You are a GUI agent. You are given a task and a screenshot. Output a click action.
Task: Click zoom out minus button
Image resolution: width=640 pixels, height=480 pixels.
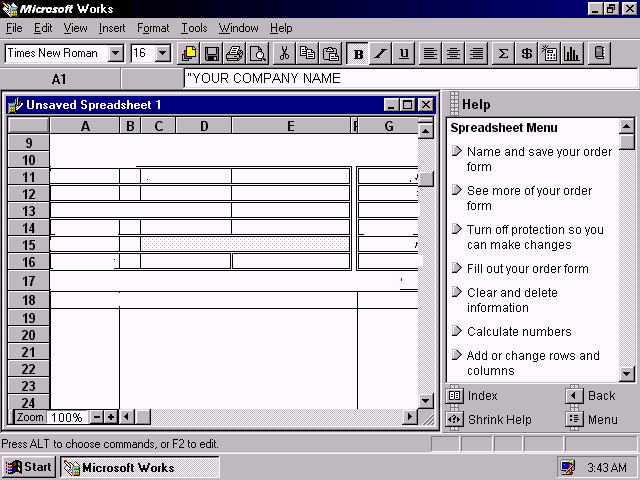(97, 417)
